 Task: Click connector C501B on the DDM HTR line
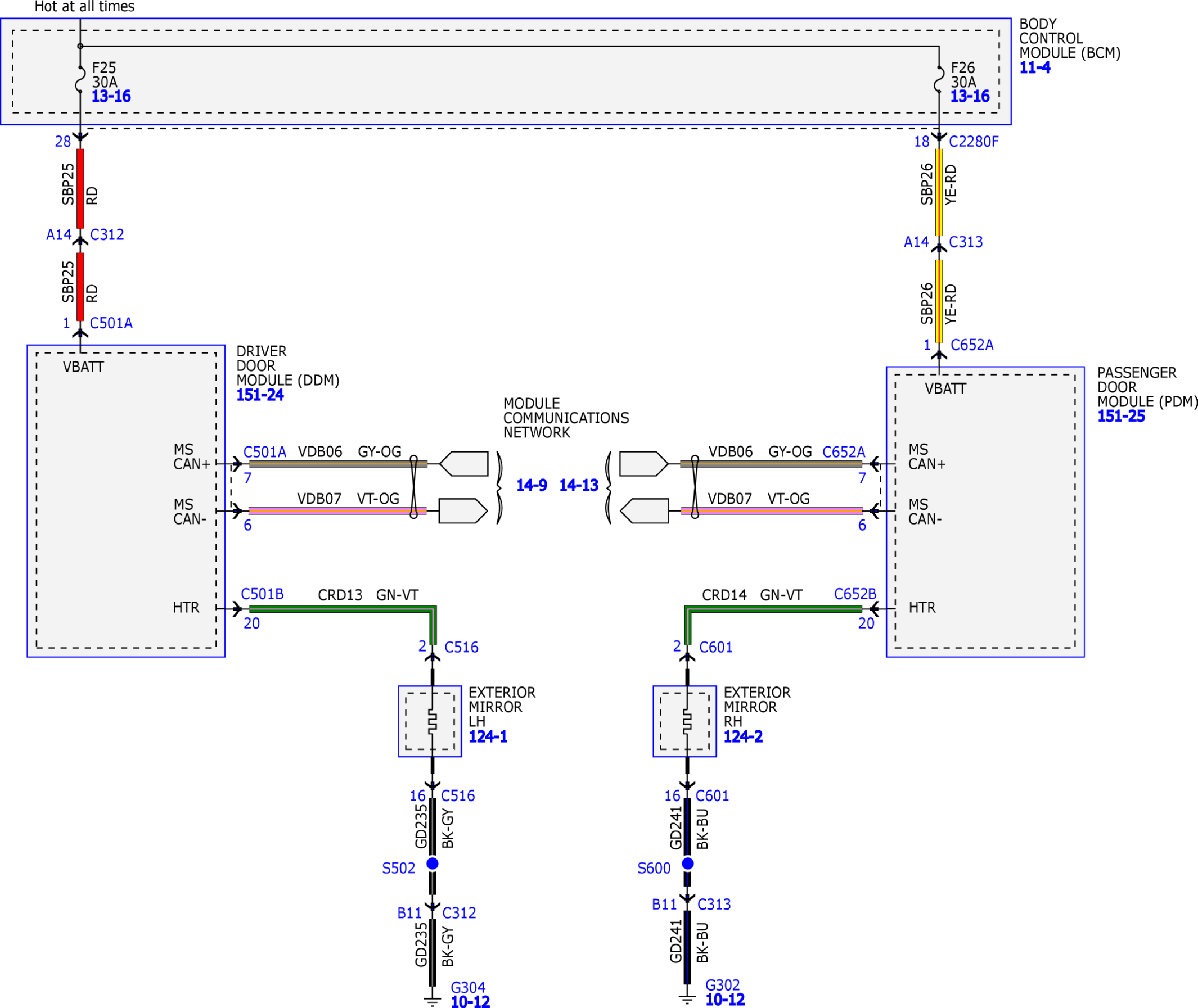click(x=262, y=594)
